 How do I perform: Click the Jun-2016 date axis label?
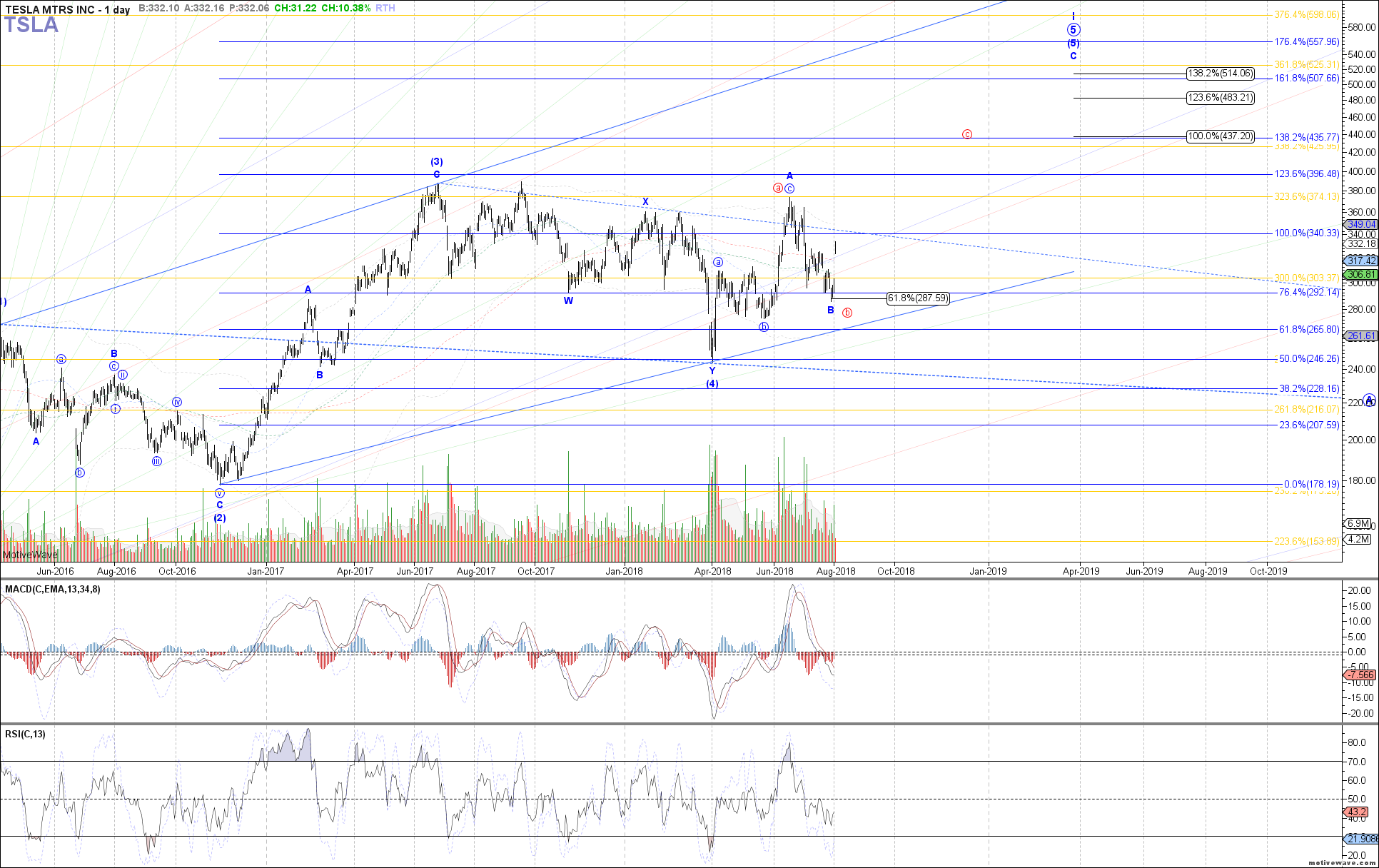coord(55,571)
